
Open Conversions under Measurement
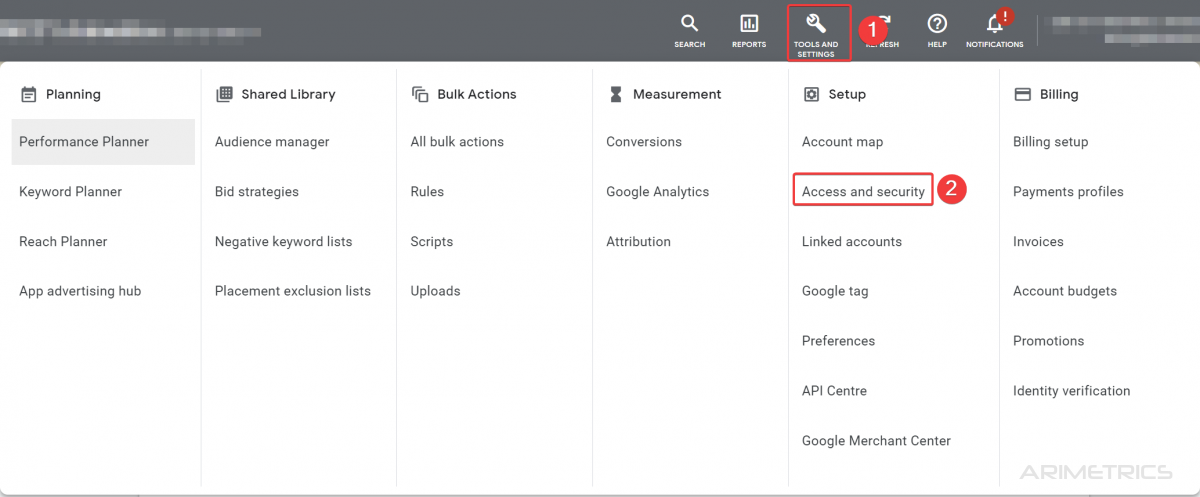tap(644, 142)
